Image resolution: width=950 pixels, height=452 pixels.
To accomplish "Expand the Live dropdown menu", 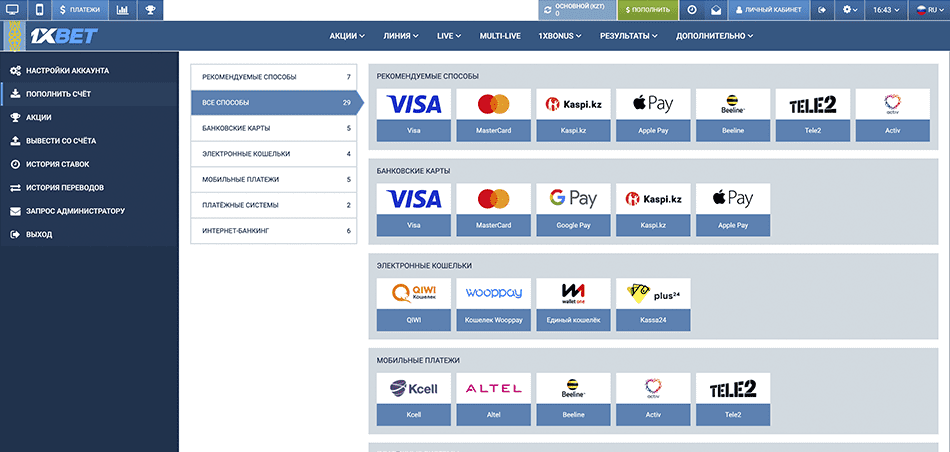I will pyautogui.click(x=449, y=36).
